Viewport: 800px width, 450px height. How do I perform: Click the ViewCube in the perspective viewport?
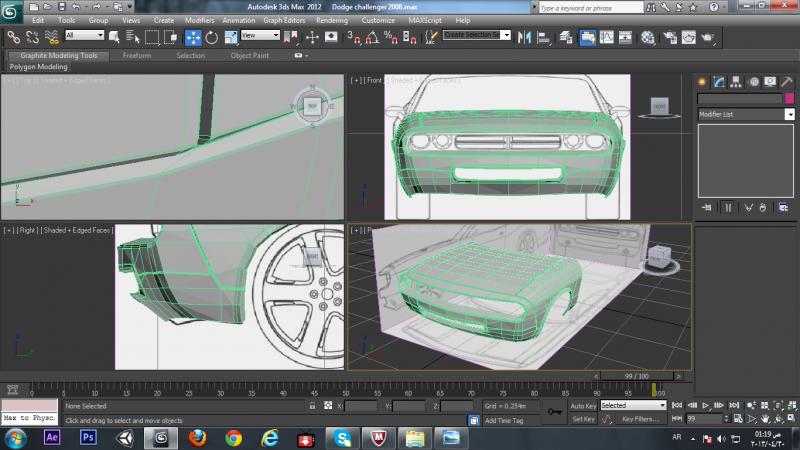point(658,257)
